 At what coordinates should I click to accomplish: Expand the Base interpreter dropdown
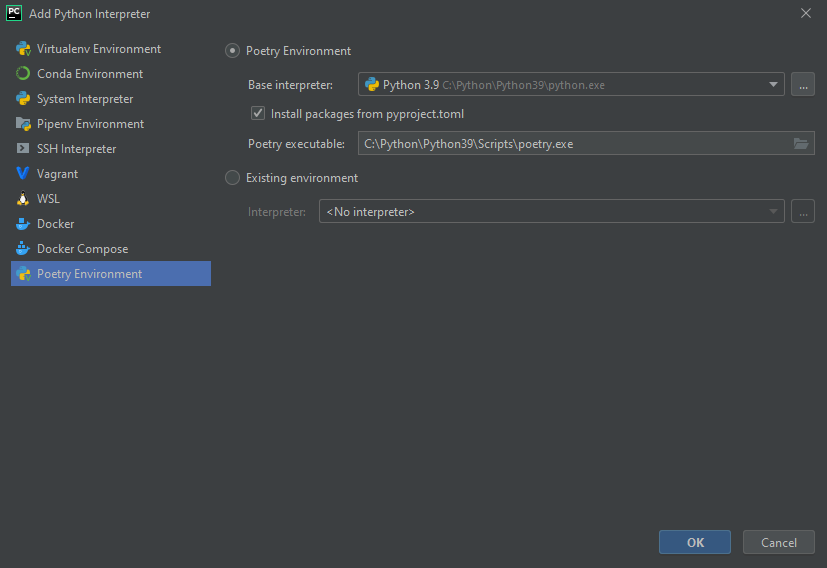point(773,85)
